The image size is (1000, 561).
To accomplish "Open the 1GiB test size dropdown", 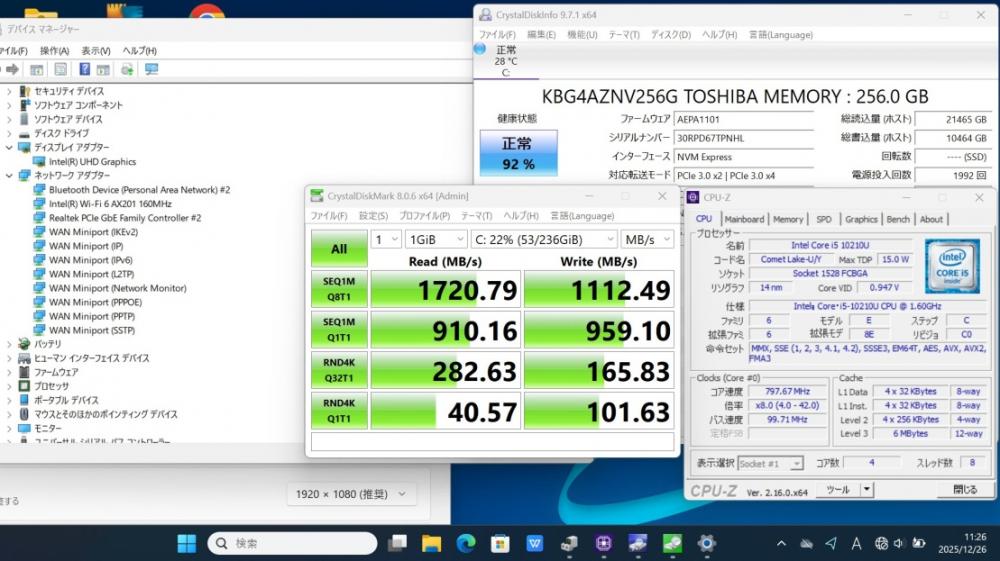I will coord(435,239).
